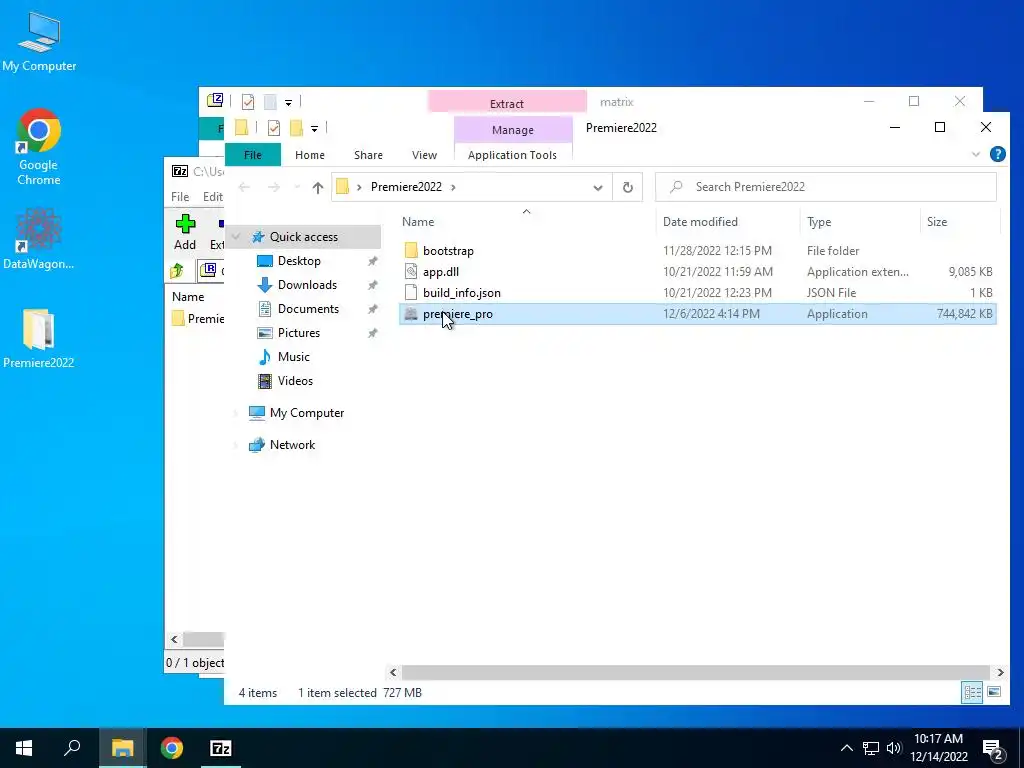Viewport: 1024px width, 768px height.
Task: Open Desktop in navigation pane
Action: point(298,261)
